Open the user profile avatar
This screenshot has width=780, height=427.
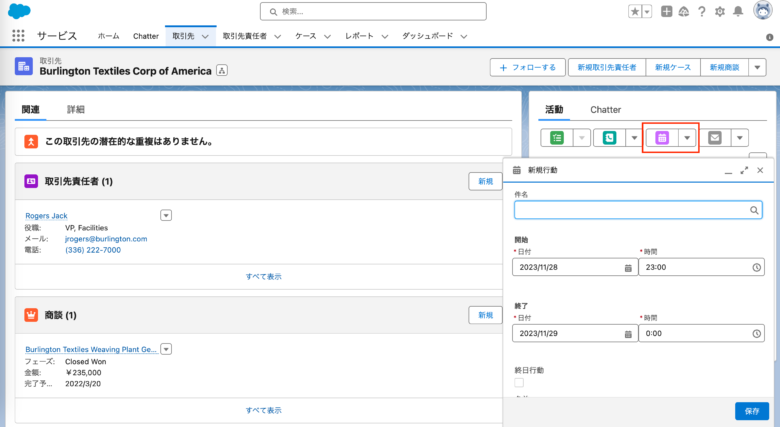pos(763,10)
